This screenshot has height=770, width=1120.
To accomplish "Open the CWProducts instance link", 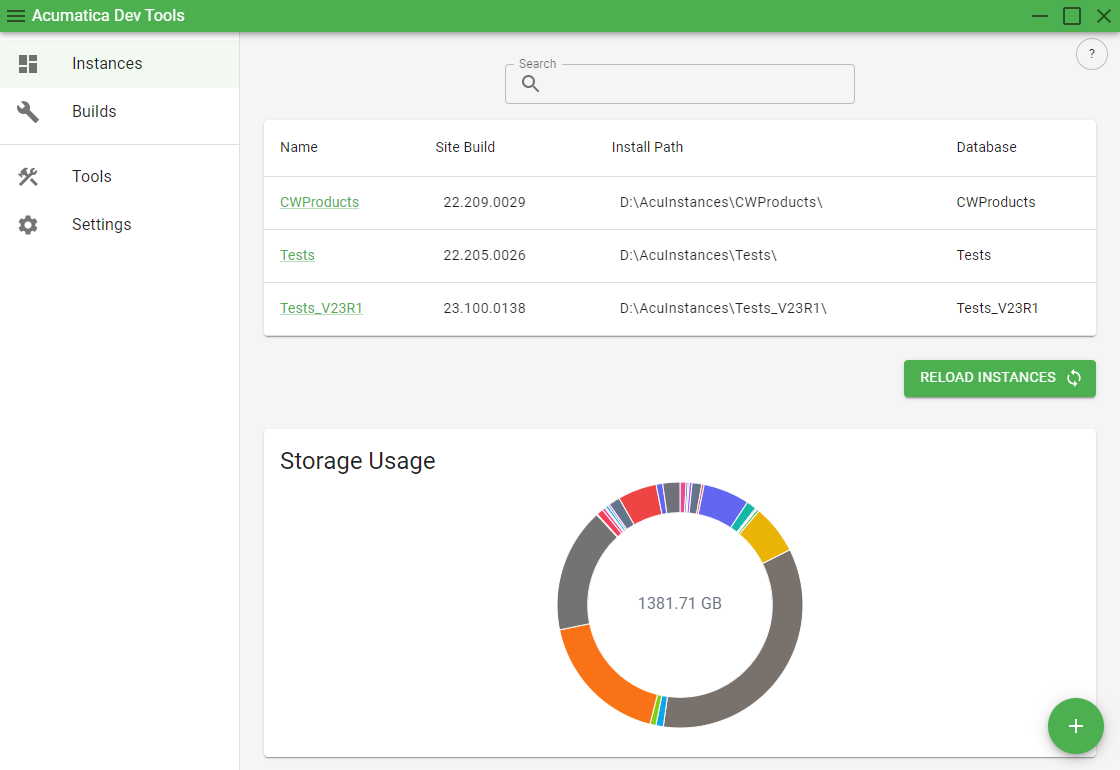I will tap(319, 202).
